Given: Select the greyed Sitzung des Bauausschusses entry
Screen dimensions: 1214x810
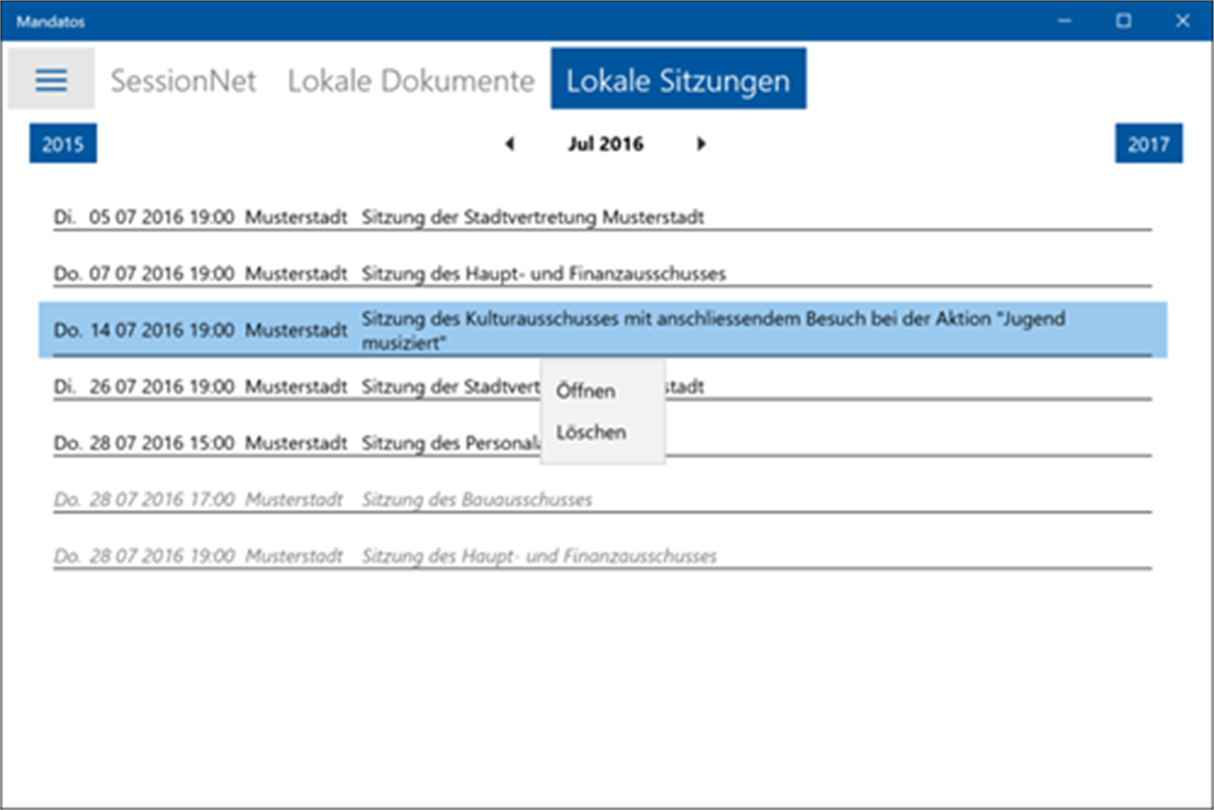Looking at the screenshot, I should click(476, 499).
